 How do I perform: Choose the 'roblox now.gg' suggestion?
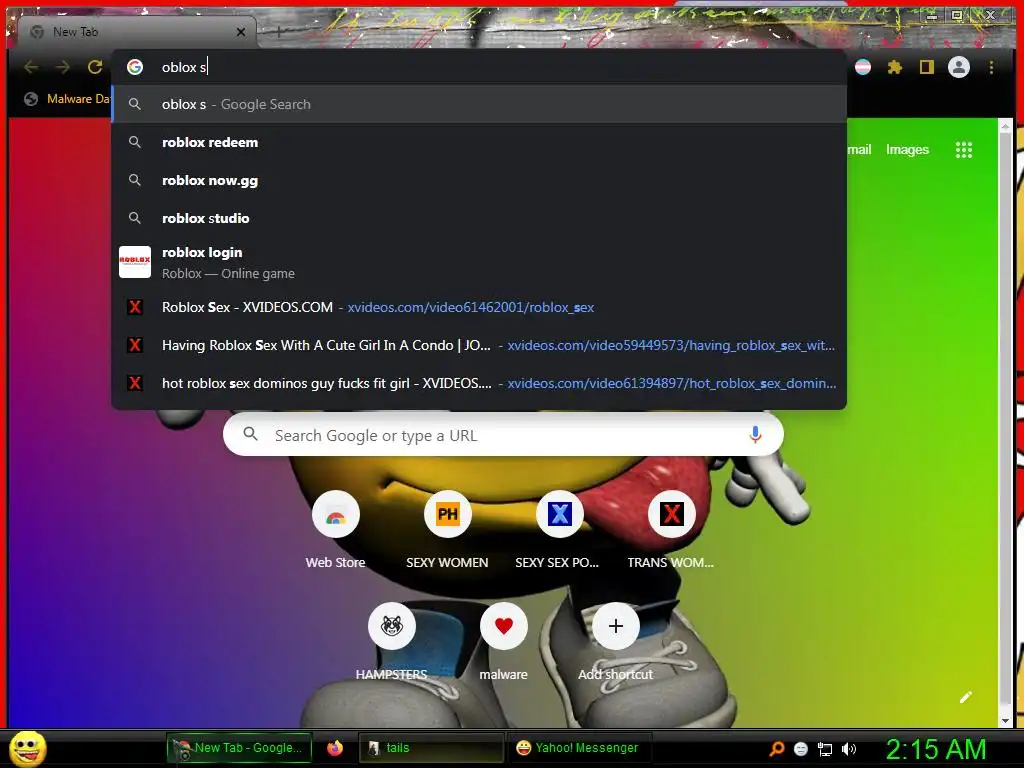pyautogui.click(x=479, y=180)
